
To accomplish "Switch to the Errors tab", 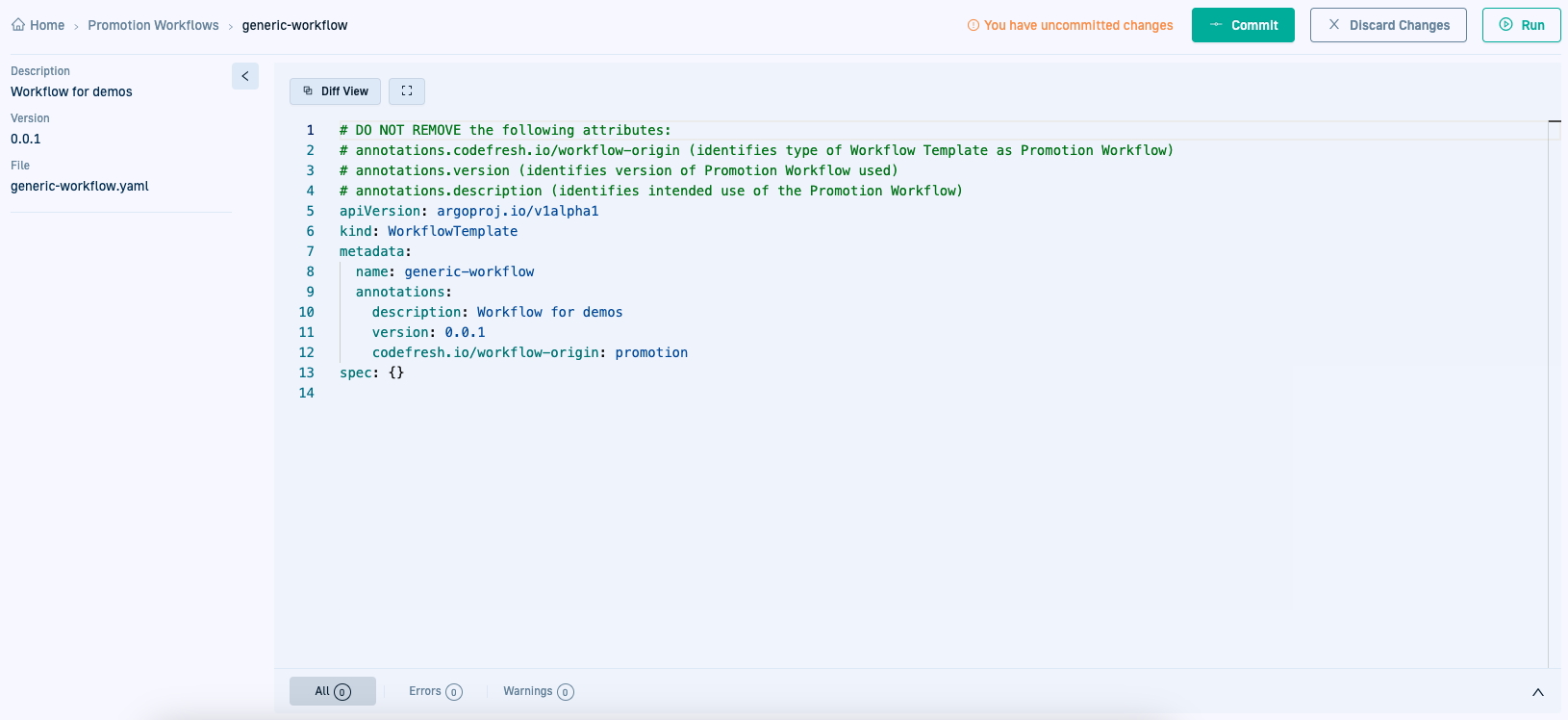I will [435, 691].
